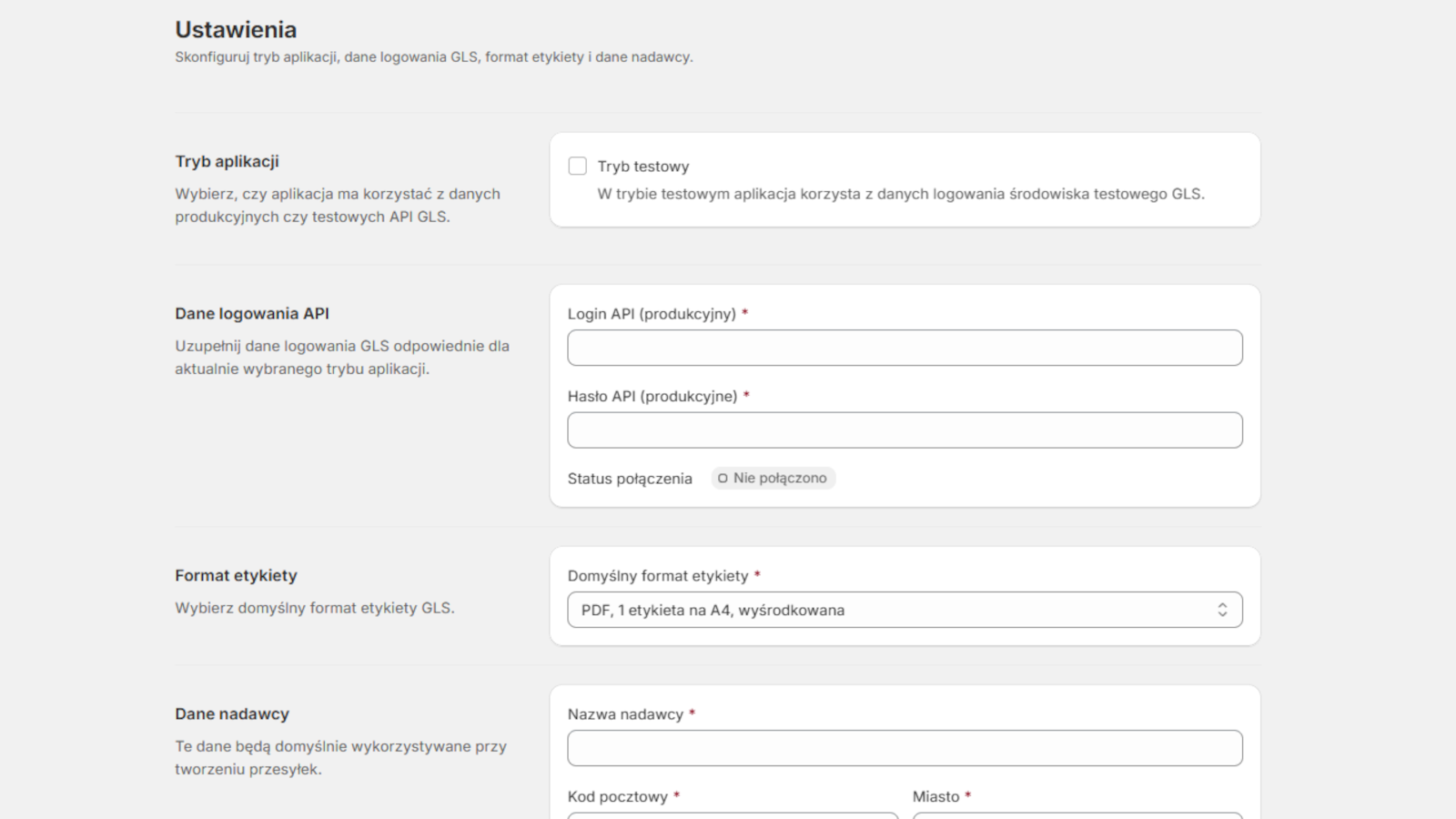Screen dimensions: 1456x819
Task: Click the Tryb testowy label text
Action: click(x=643, y=167)
